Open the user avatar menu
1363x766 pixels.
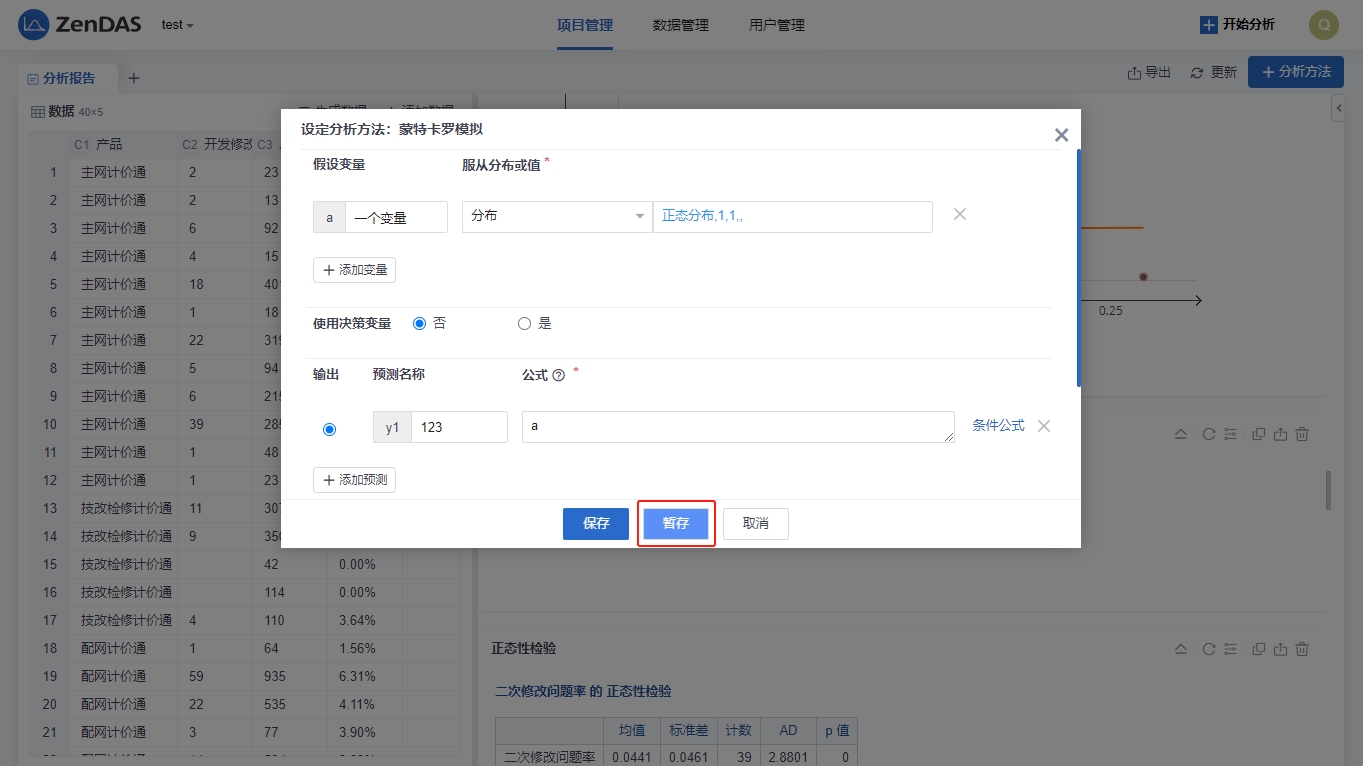(x=1323, y=25)
